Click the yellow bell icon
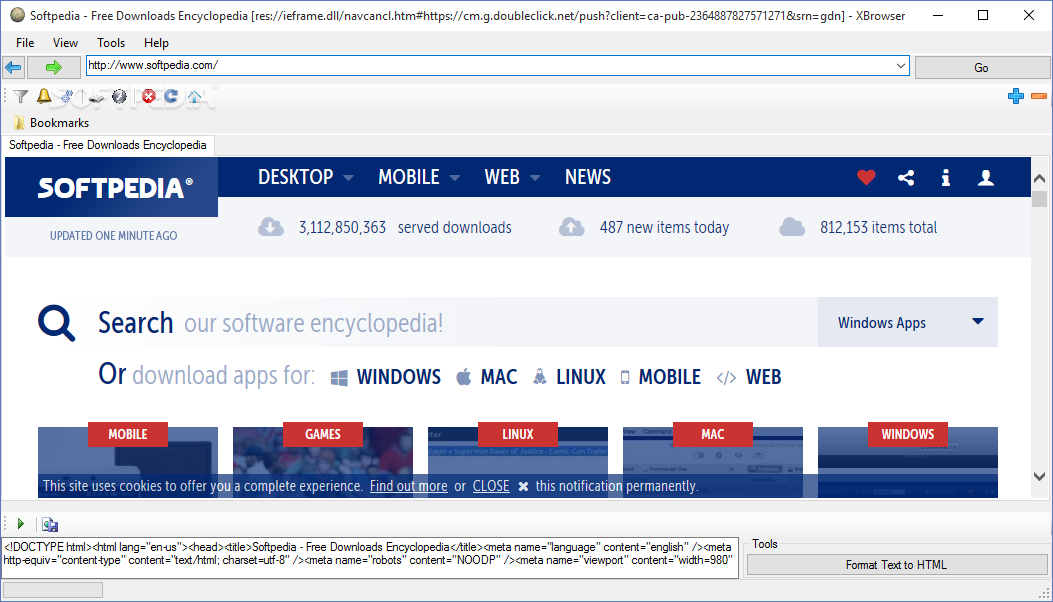1053x602 pixels. (x=44, y=96)
